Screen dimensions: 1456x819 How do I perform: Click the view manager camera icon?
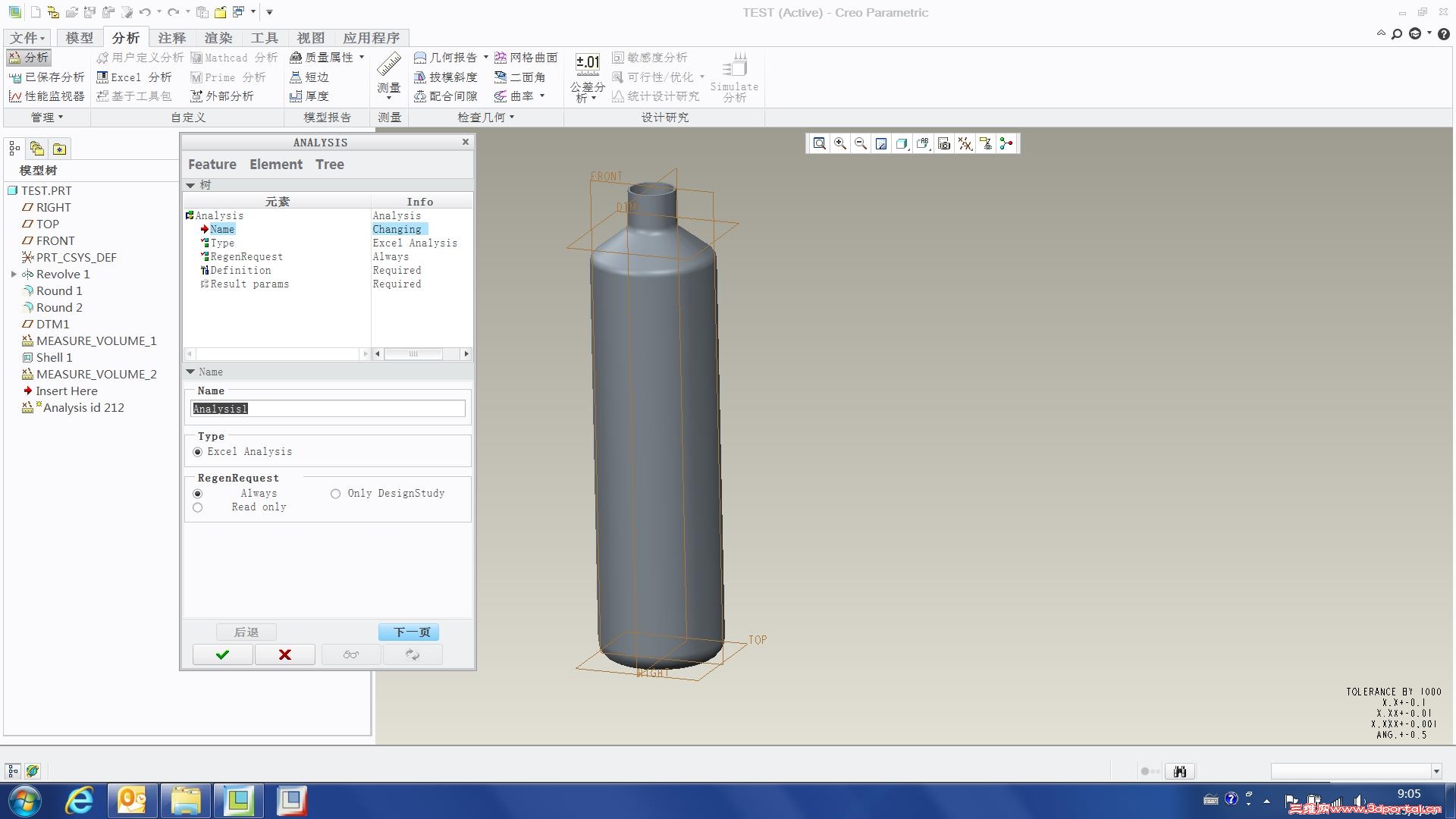pos(944,143)
